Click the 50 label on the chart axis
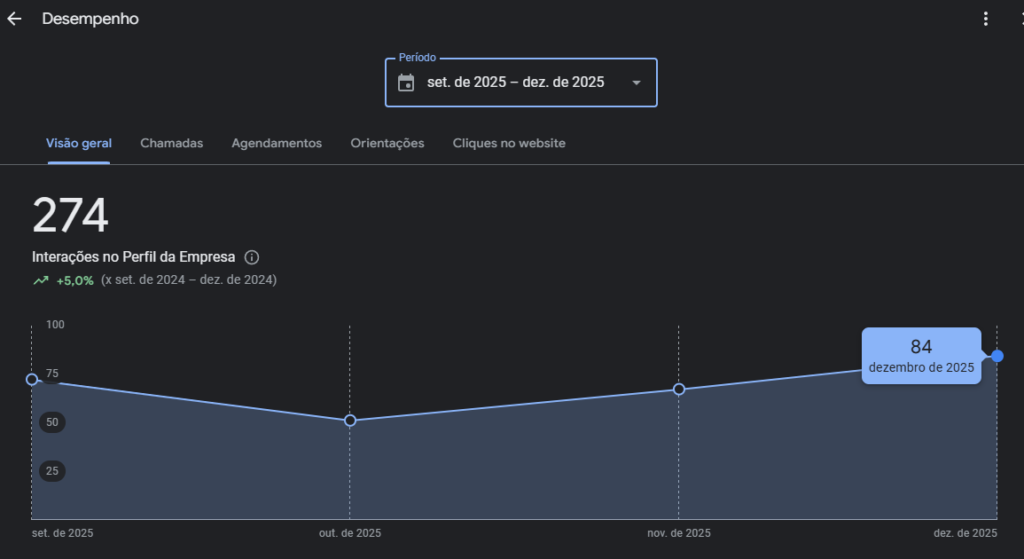Viewport: 1024px width, 559px height. (52, 422)
